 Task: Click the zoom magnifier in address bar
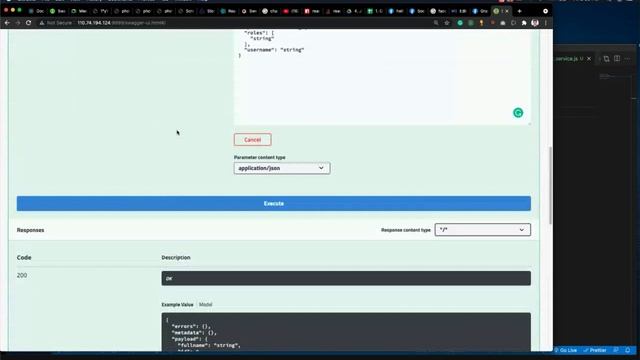click(436, 23)
